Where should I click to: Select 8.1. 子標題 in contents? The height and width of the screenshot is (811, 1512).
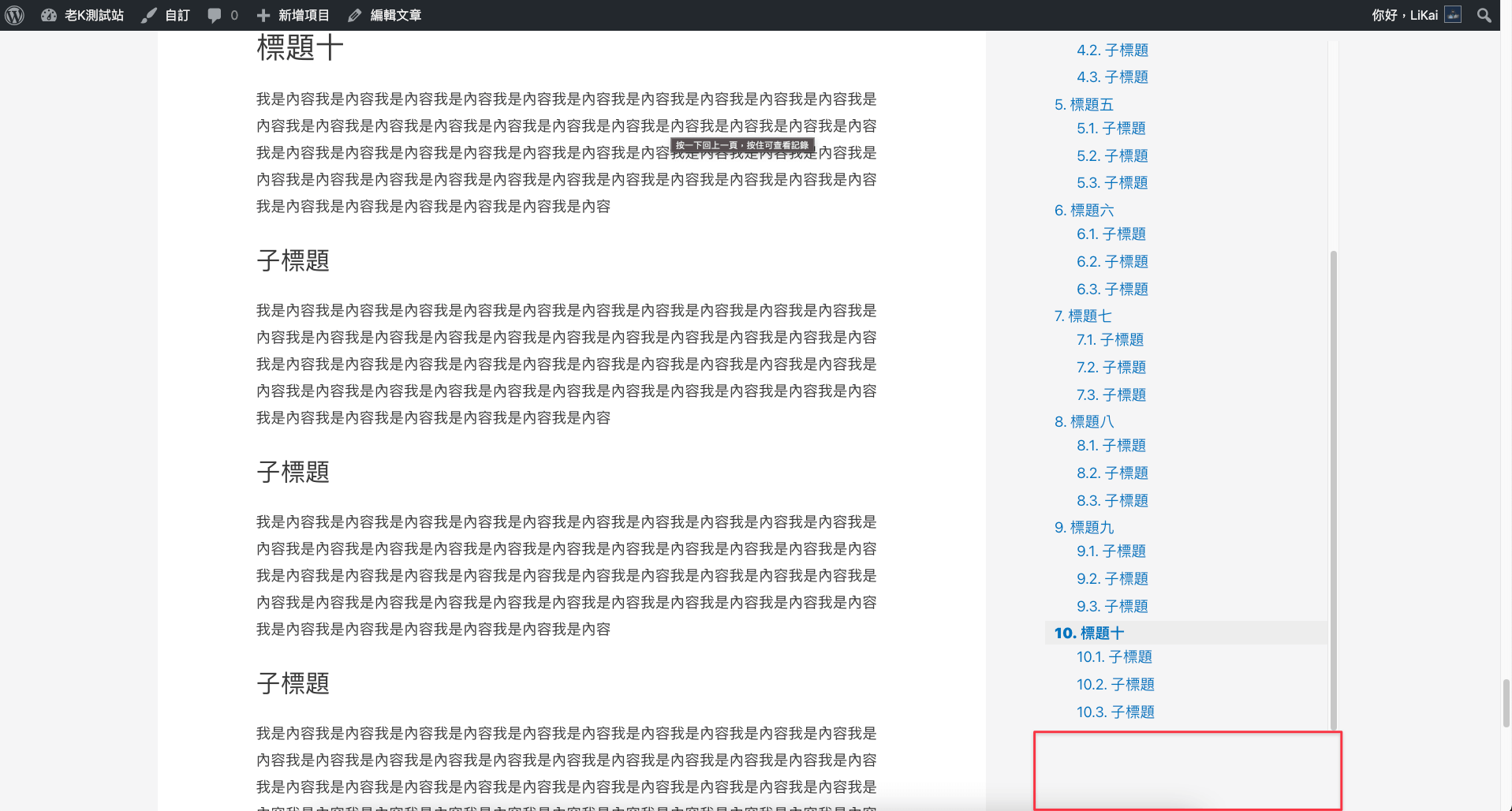1111,445
